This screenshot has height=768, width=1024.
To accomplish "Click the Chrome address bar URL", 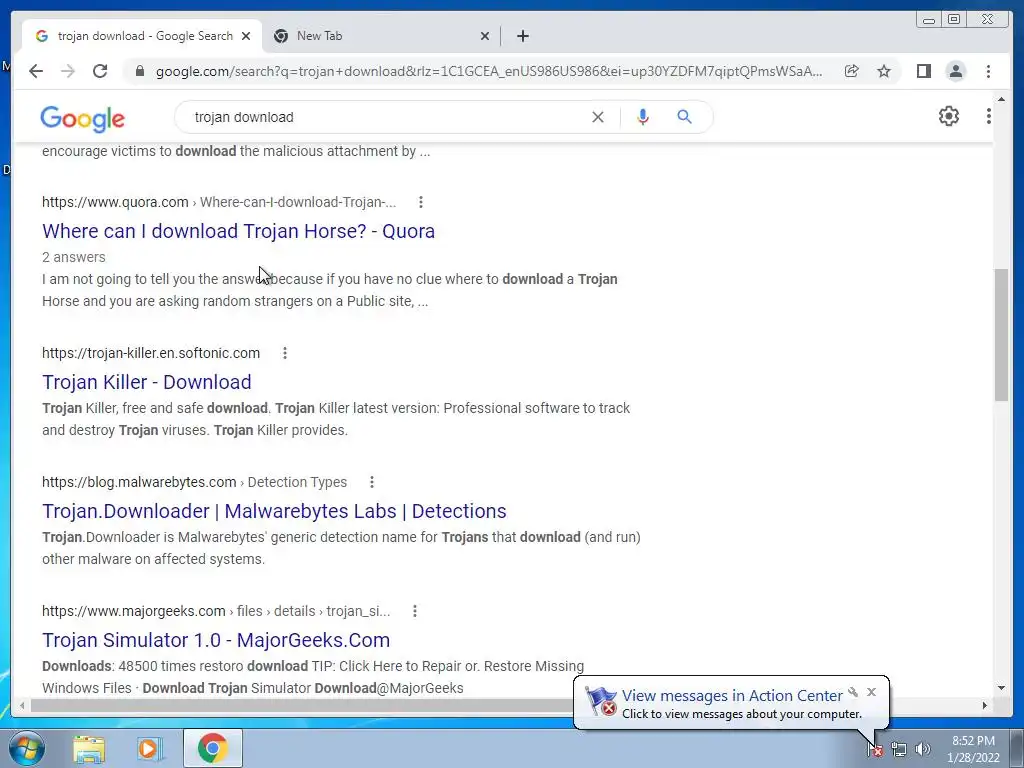I will tap(488, 71).
